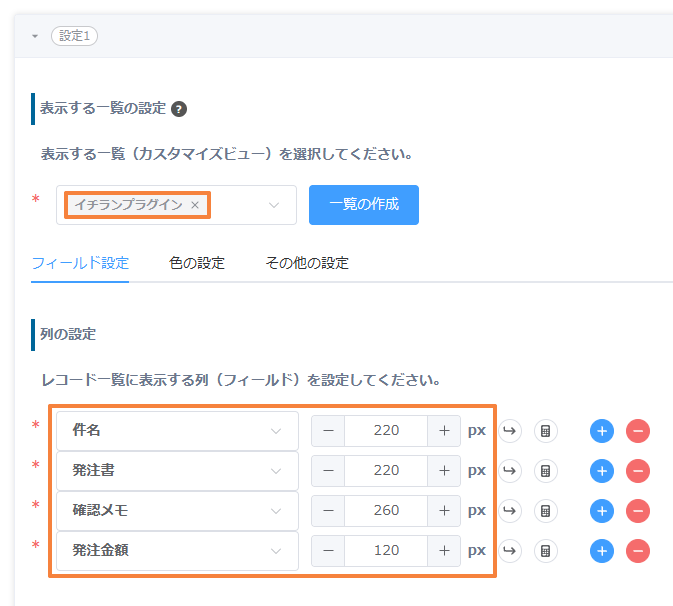673x606 pixels.
Task: Delete the 件名 row
Action: pyautogui.click(x=638, y=431)
